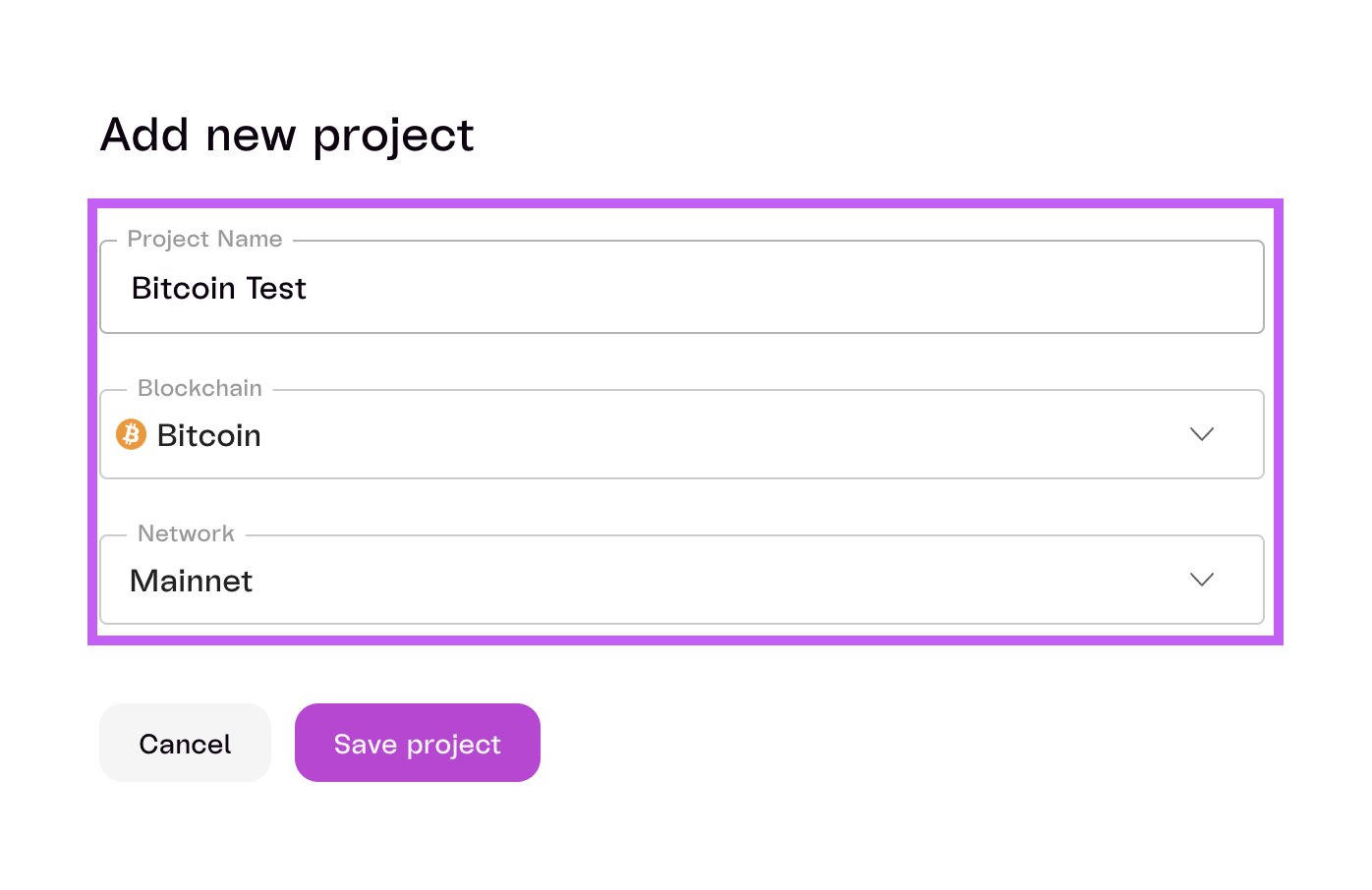Click the word 'Save' on the purple button

coord(364,744)
